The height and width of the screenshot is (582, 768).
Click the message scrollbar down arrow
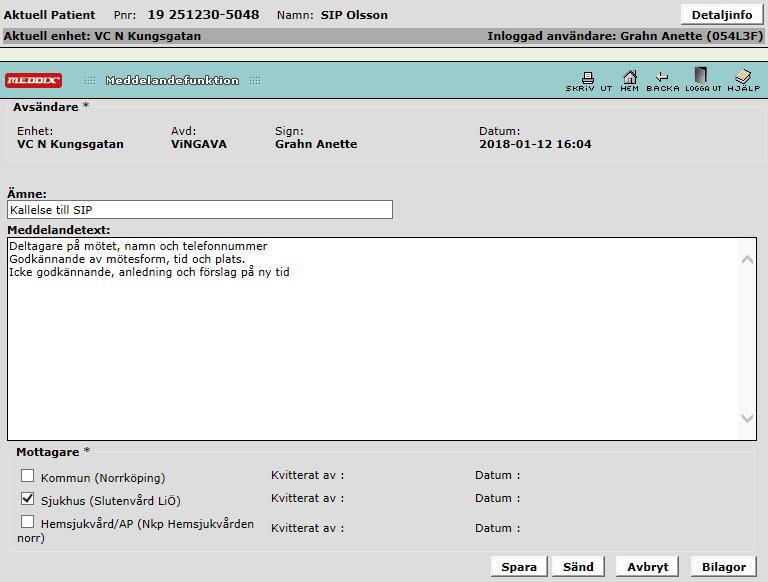[747, 418]
